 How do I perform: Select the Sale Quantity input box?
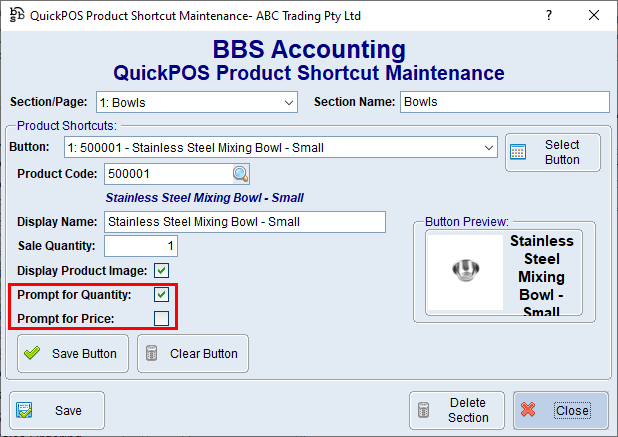click(141, 246)
